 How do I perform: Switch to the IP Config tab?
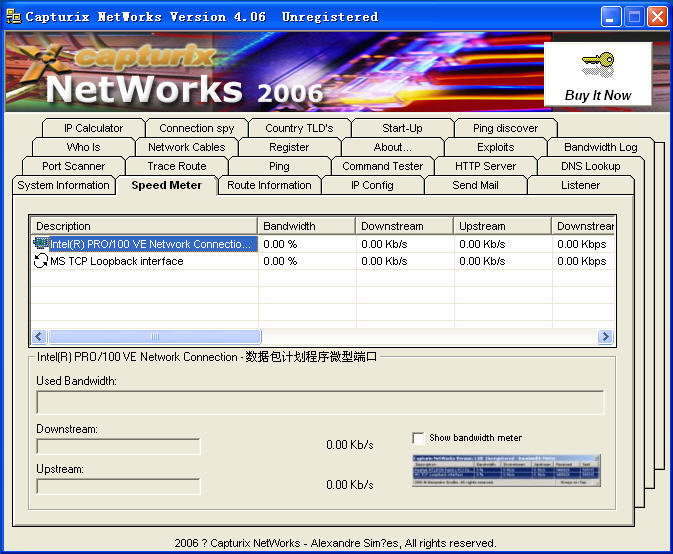(x=372, y=185)
